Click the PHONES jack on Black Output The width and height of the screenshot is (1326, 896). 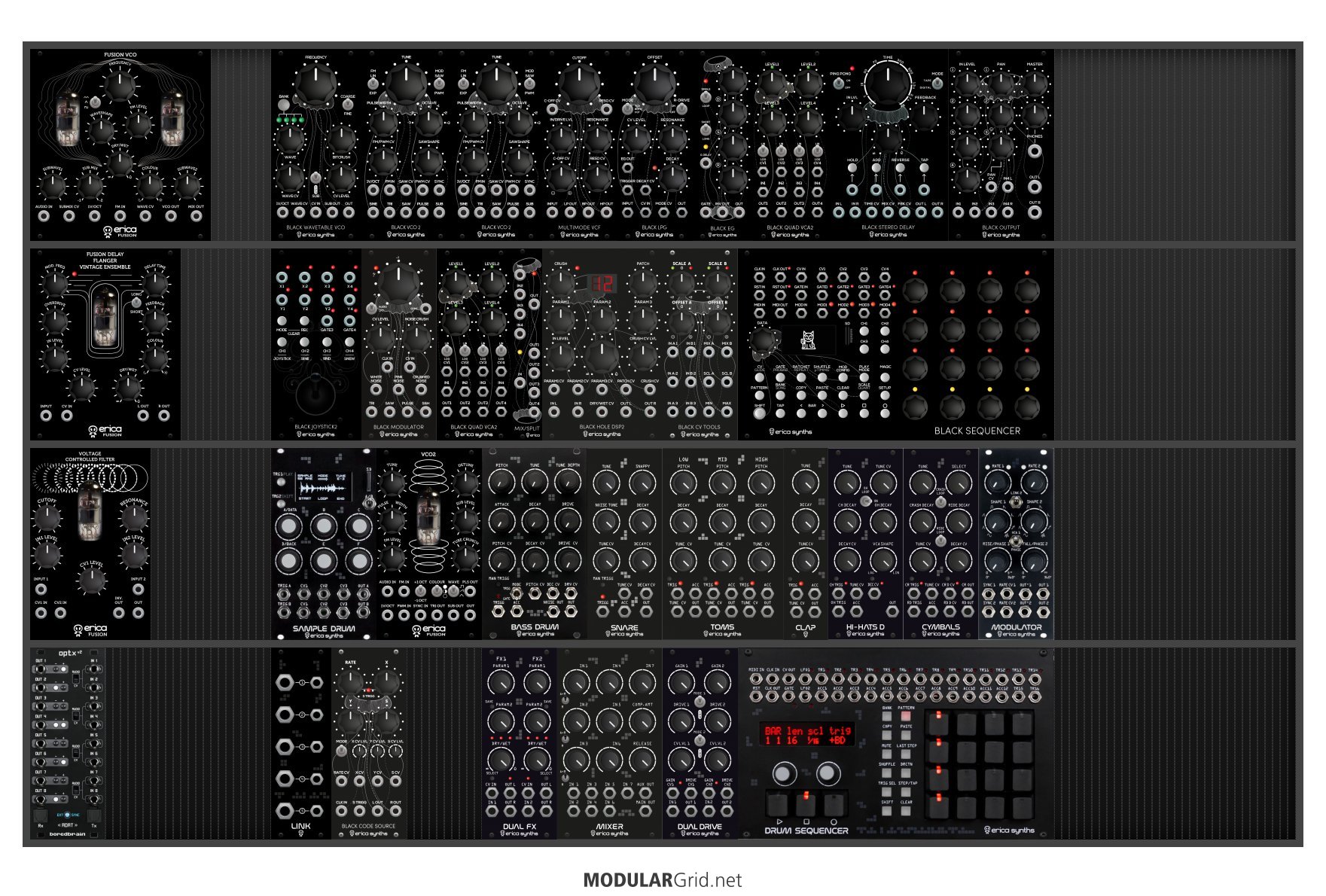click(1035, 151)
